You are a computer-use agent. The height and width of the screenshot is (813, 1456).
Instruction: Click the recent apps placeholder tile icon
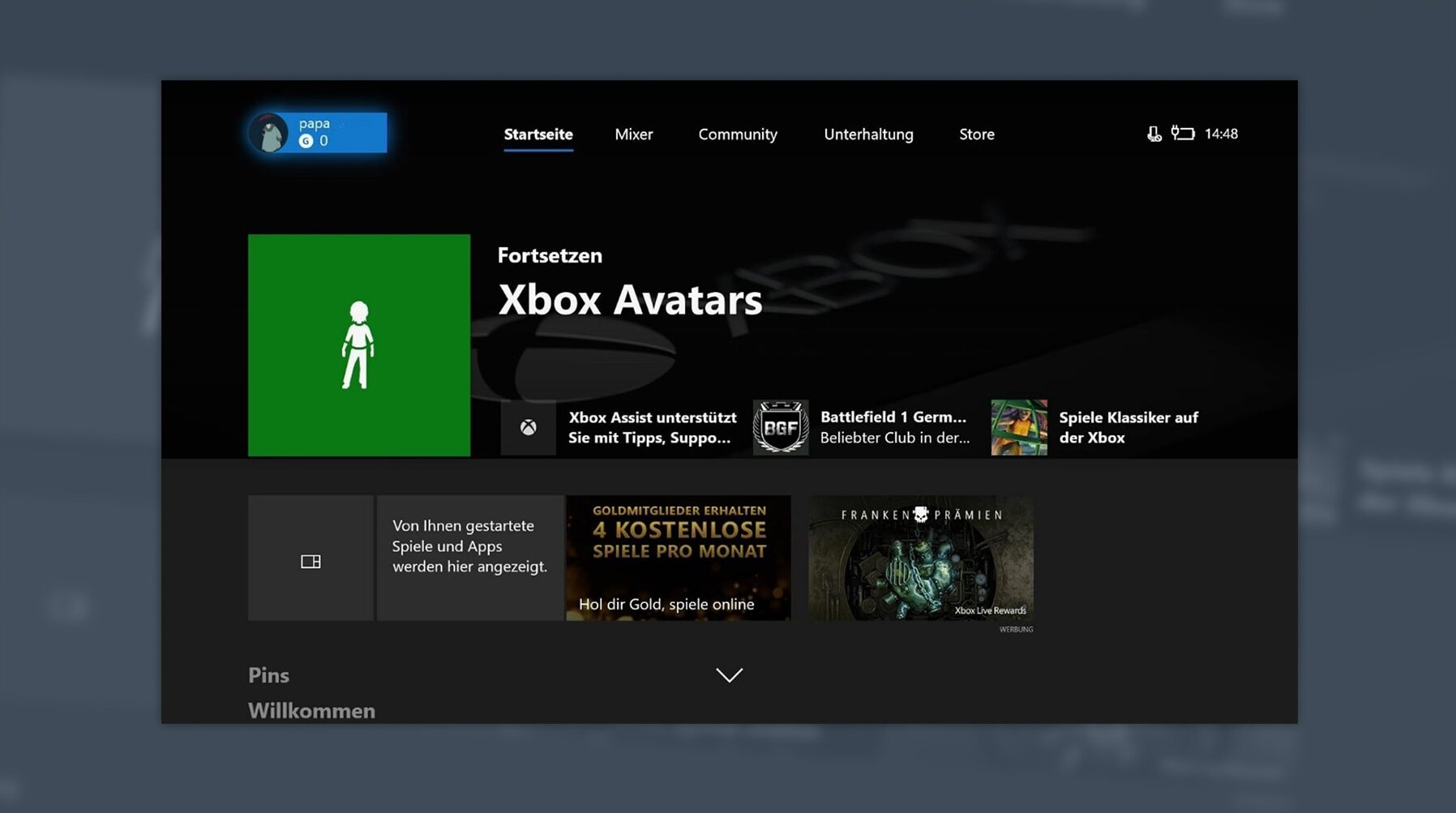[310, 561]
